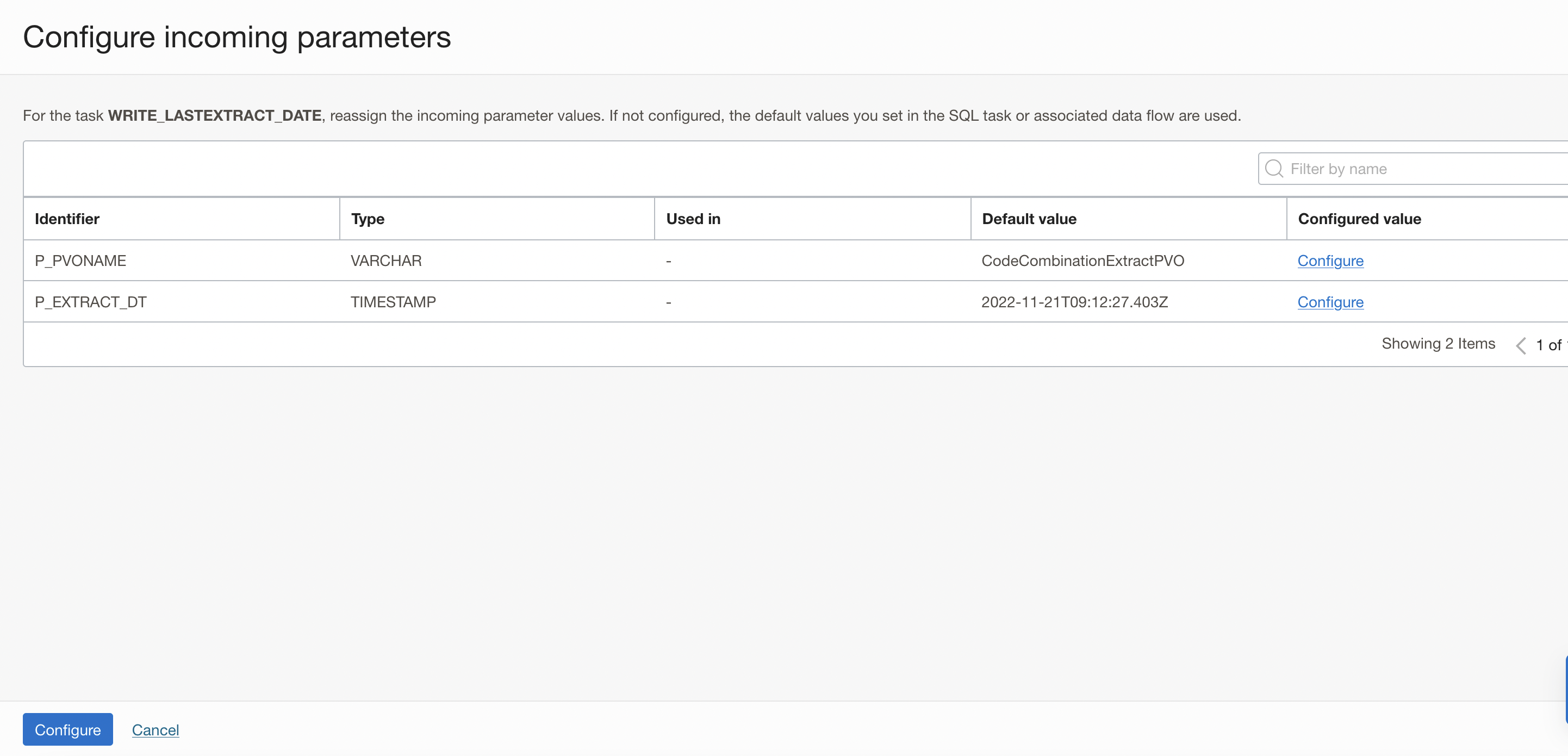Click the Default value column header

point(1029,219)
